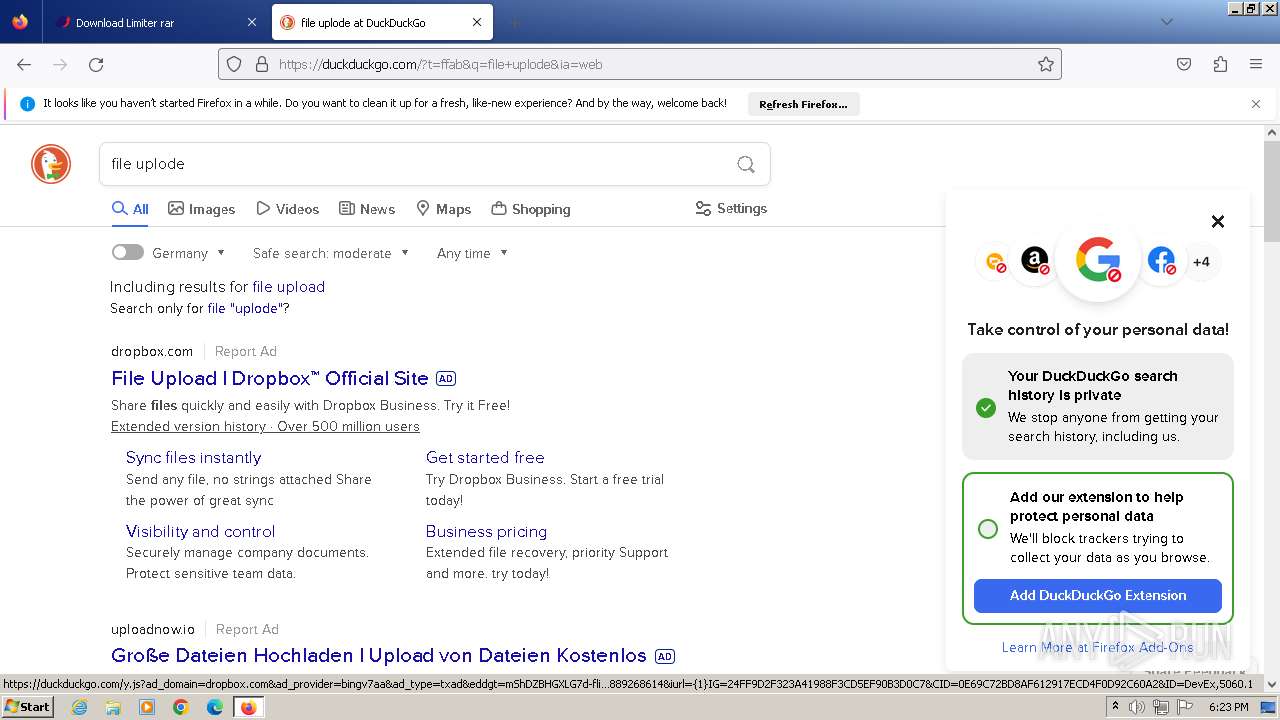Click Add DuckDuckGo Extension button

tap(1098, 595)
